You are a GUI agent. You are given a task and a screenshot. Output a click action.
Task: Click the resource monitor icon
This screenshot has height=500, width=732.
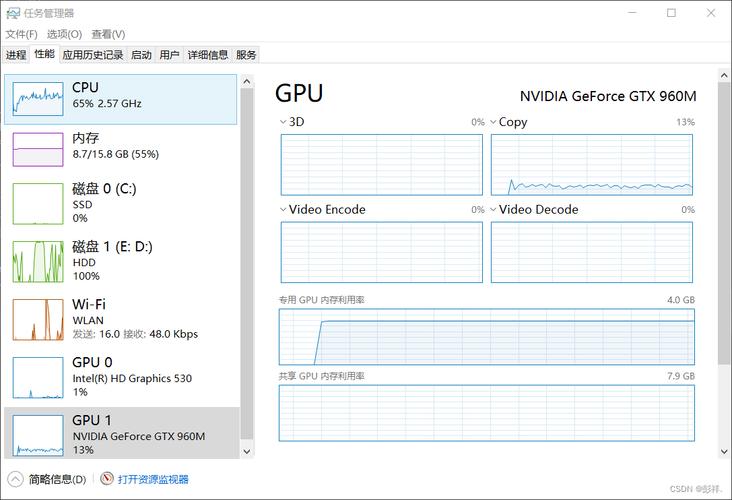[107, 479]
